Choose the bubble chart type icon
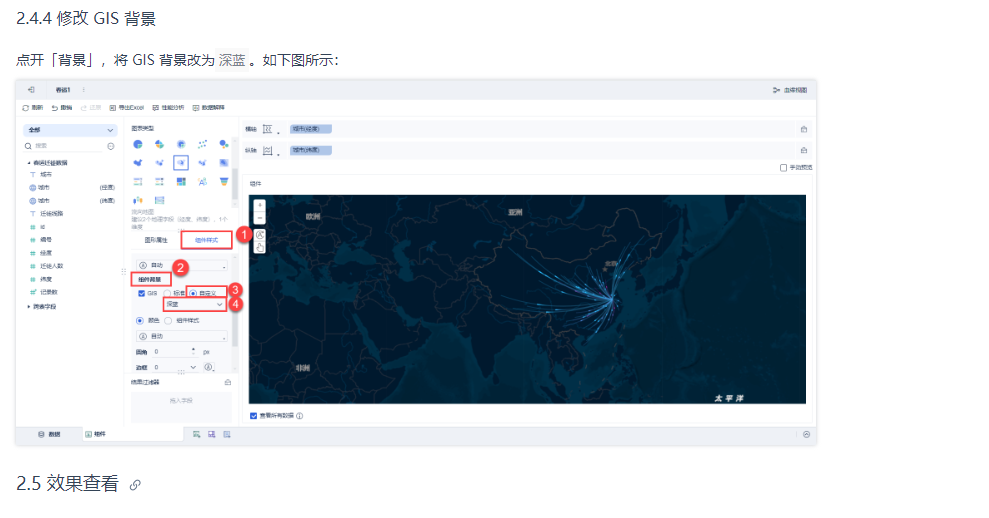 click(x=223, y=144)
